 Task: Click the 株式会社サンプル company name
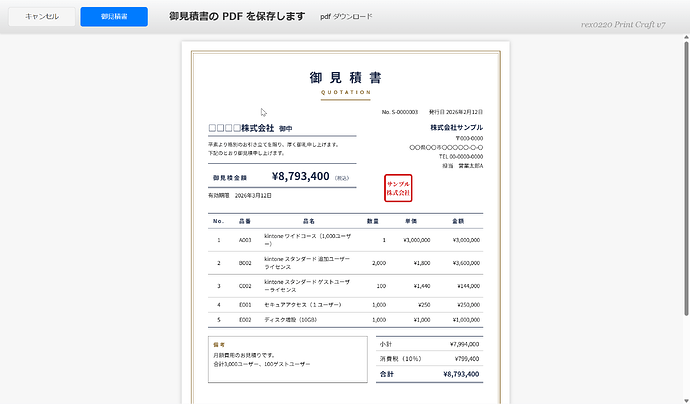pyautogui.click(x=456, y=128)
